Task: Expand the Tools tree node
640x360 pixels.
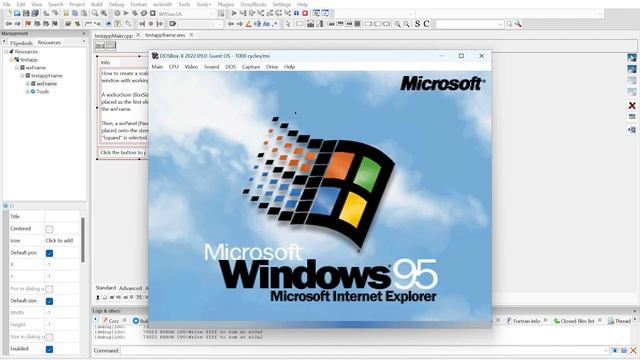Action: pos(27,91)
